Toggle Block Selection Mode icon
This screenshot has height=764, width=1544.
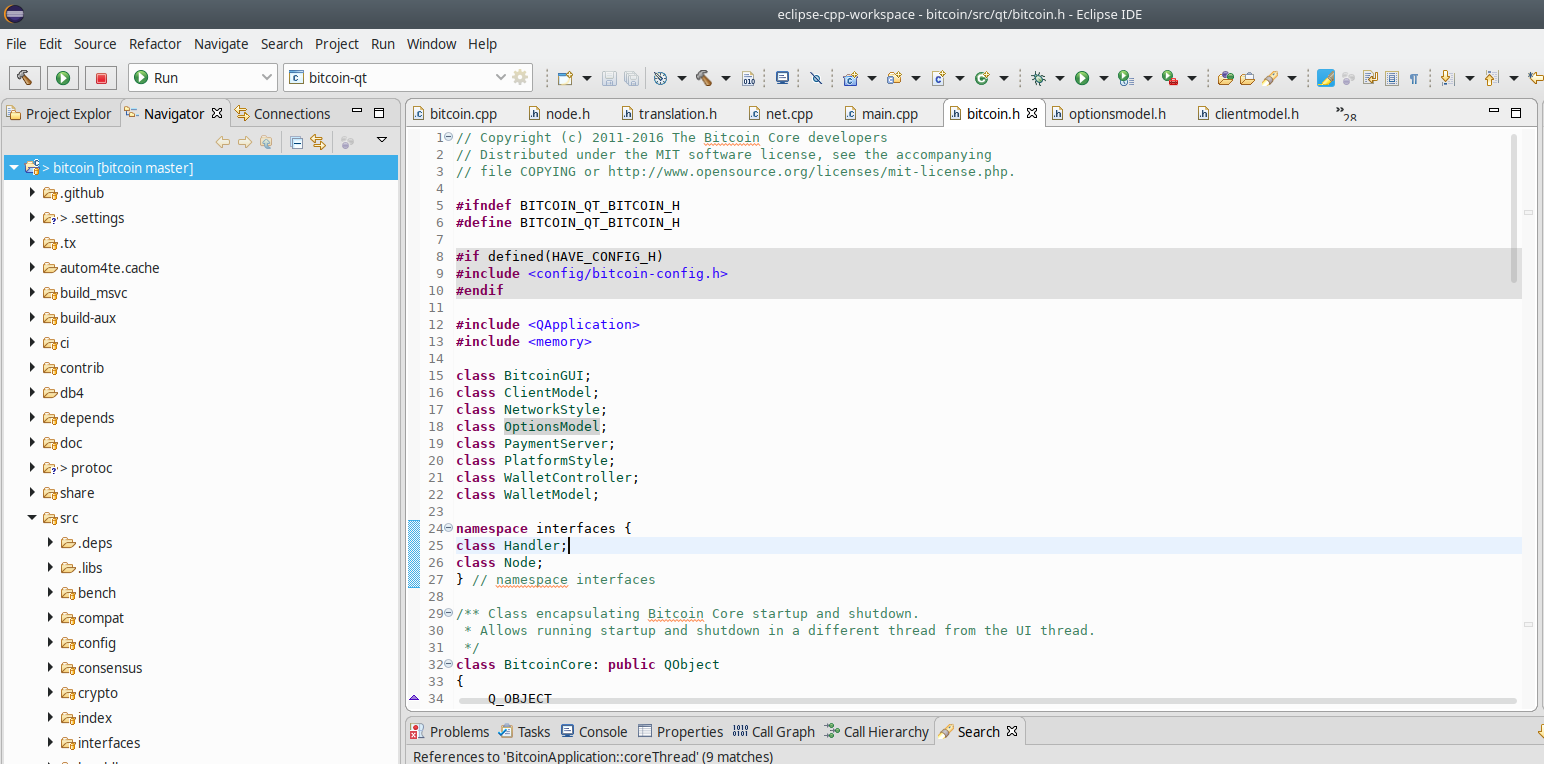click(x=1392, y=77)
